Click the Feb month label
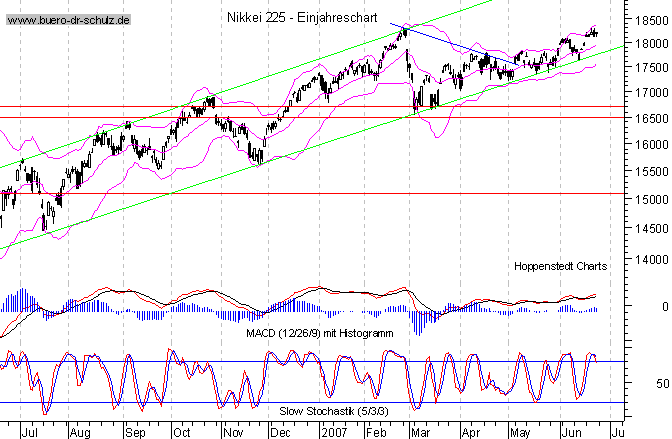 376,432
